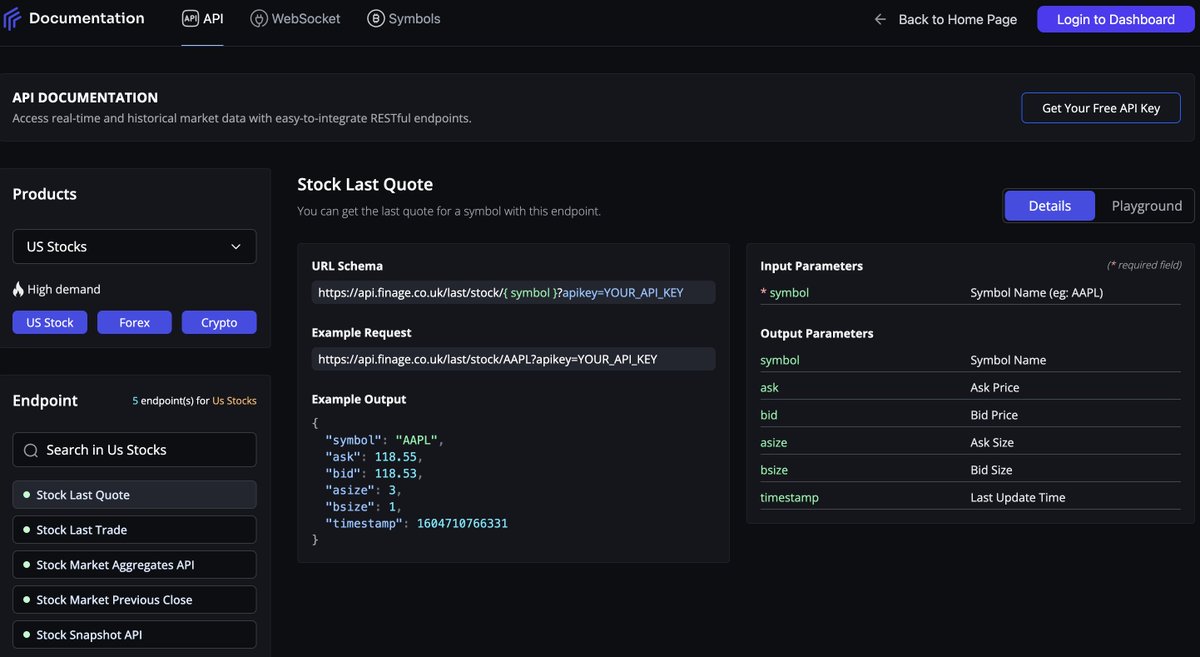Click the Documentation title text
This screenshot has height=657, width=1200.
[87, 18]
